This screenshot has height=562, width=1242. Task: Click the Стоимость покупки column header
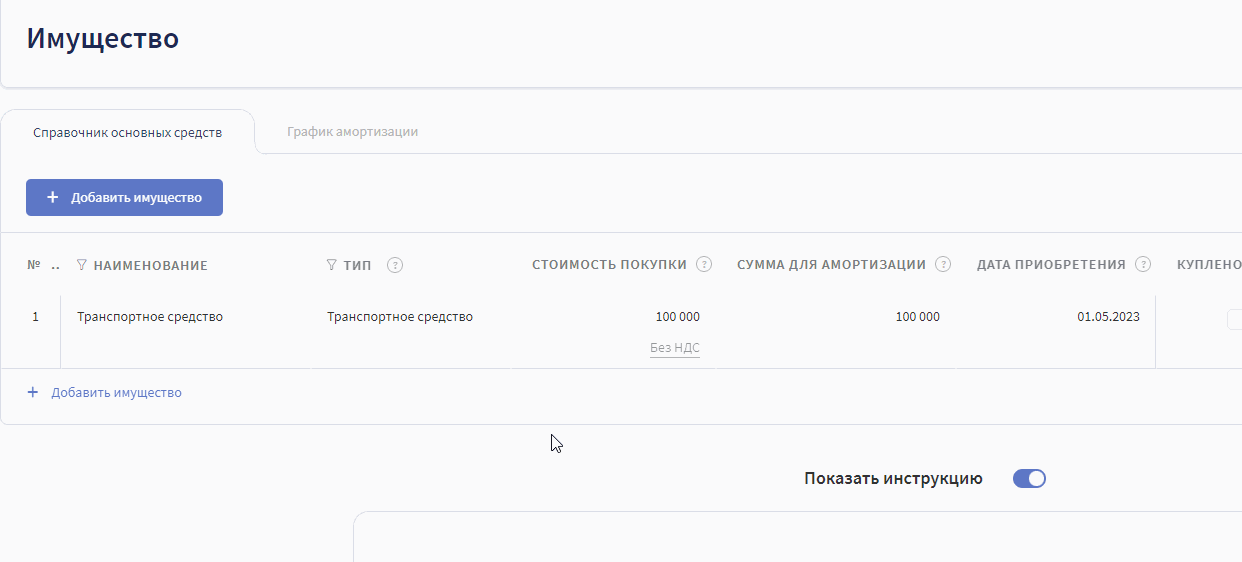click(610, 265)
